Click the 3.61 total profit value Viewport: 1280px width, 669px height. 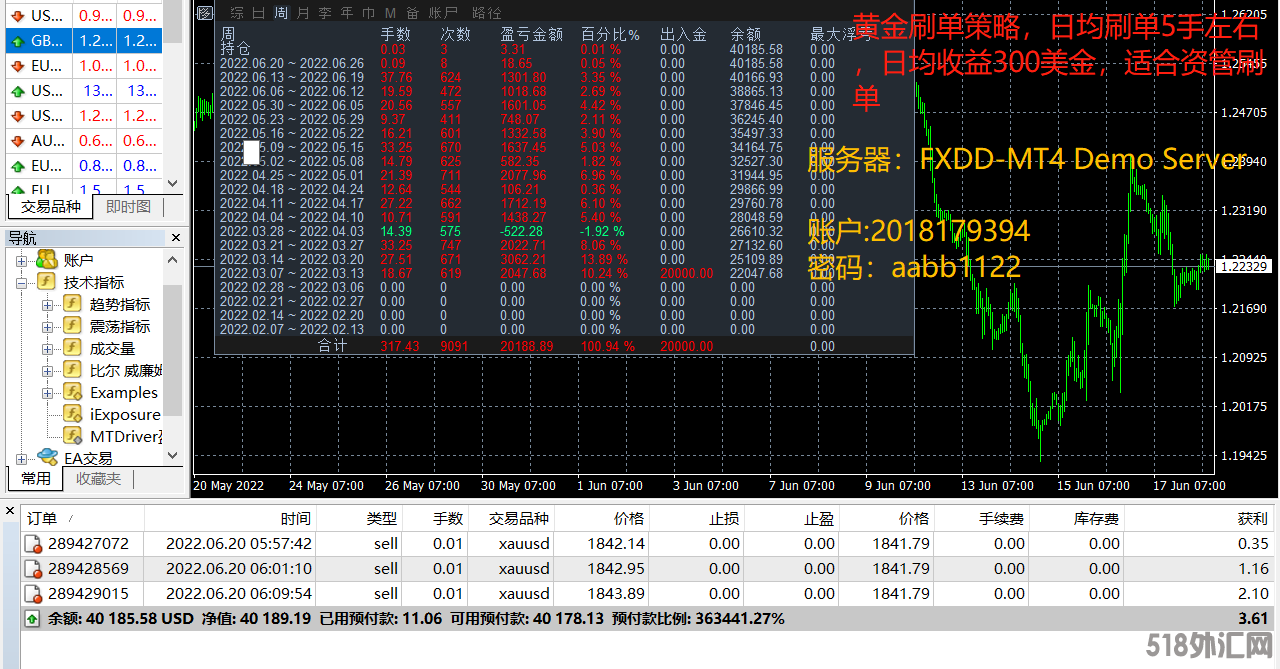pos(1252,619)
